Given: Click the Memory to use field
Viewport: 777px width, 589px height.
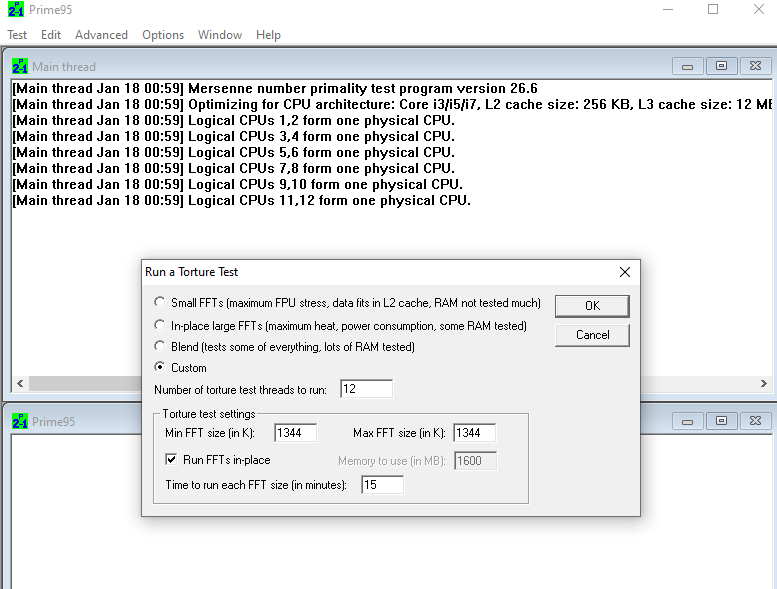Looking at the screenshot, I should tap(475, 461).
